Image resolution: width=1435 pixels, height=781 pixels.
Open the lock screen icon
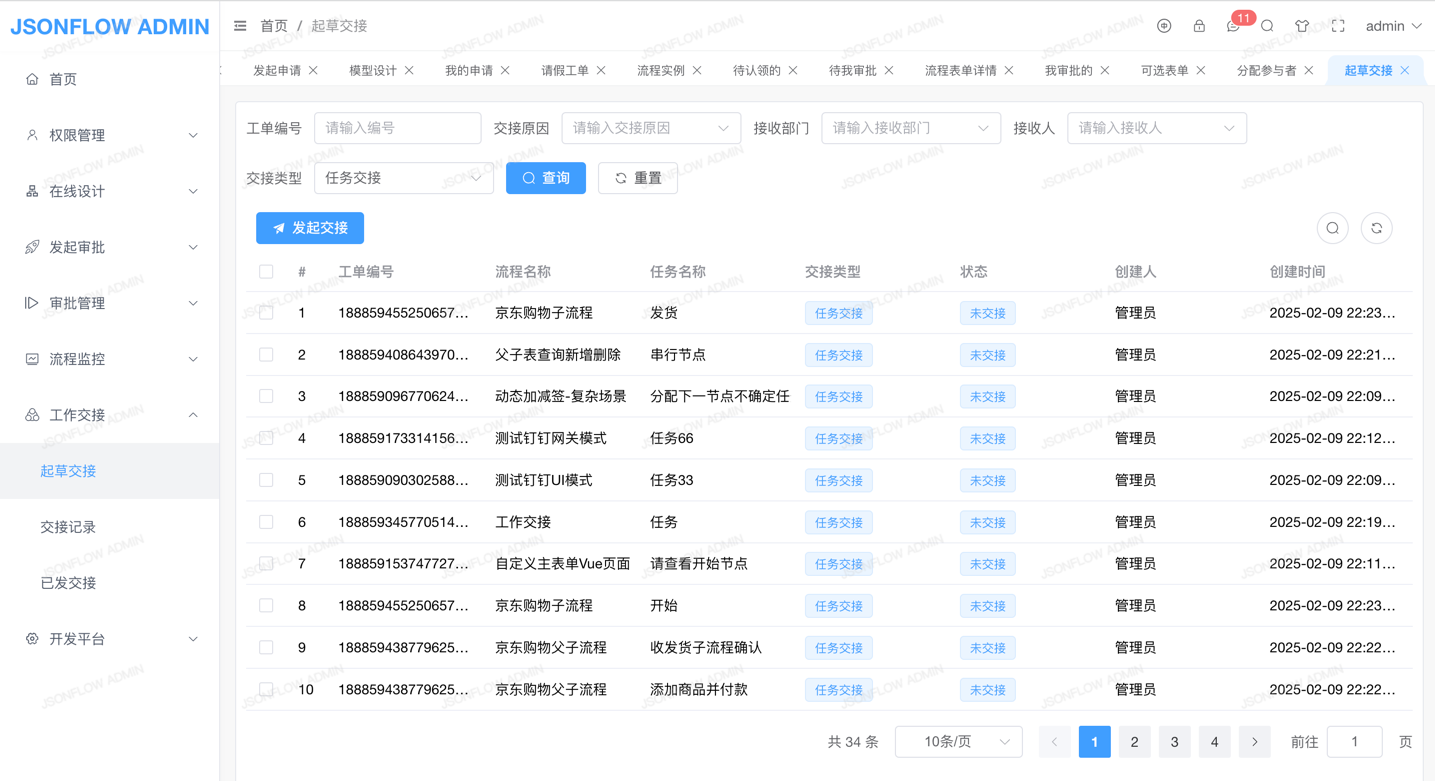click(x=1199, y=26)
